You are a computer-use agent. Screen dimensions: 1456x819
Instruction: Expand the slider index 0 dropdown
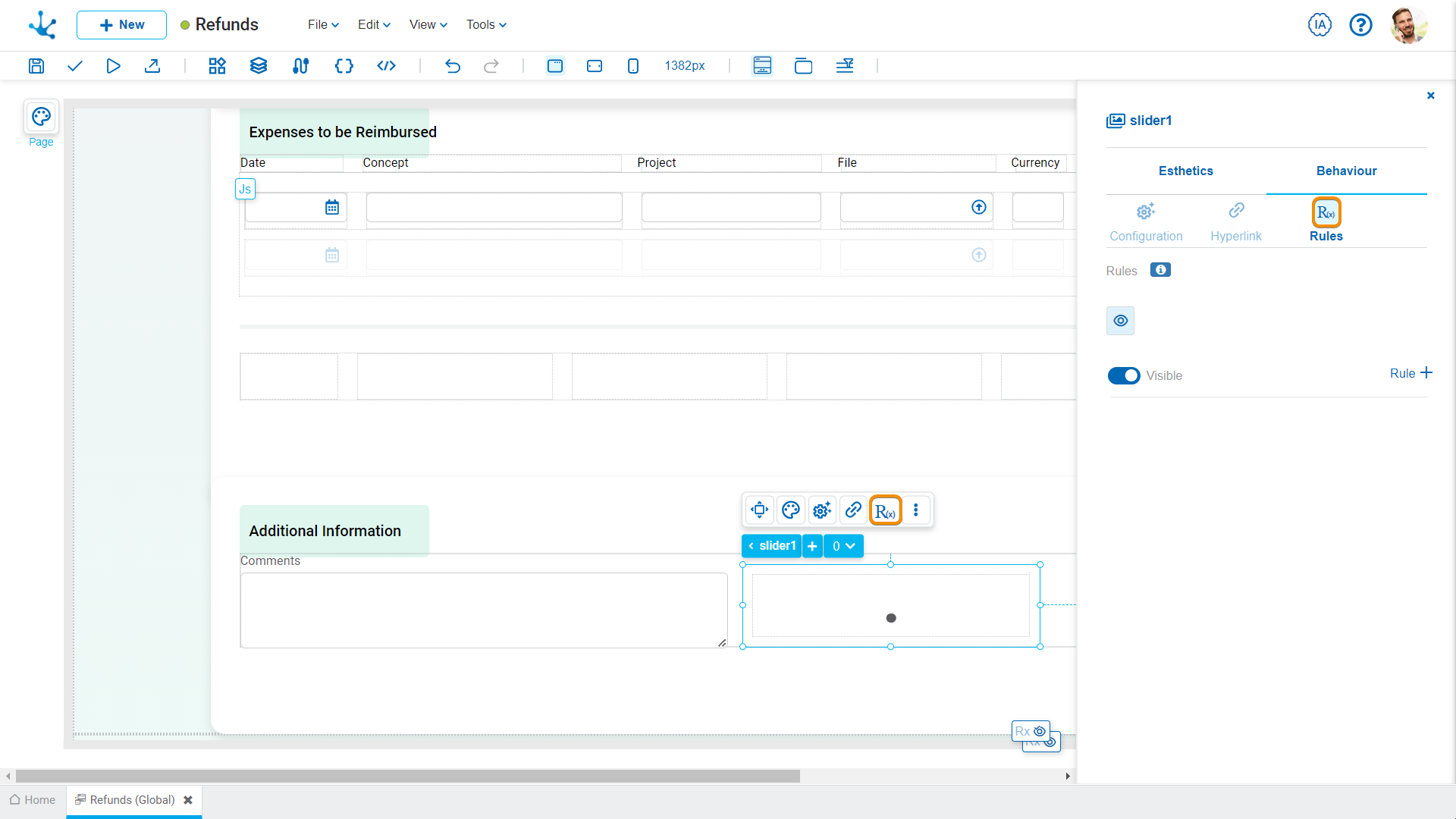pos(843,546)
